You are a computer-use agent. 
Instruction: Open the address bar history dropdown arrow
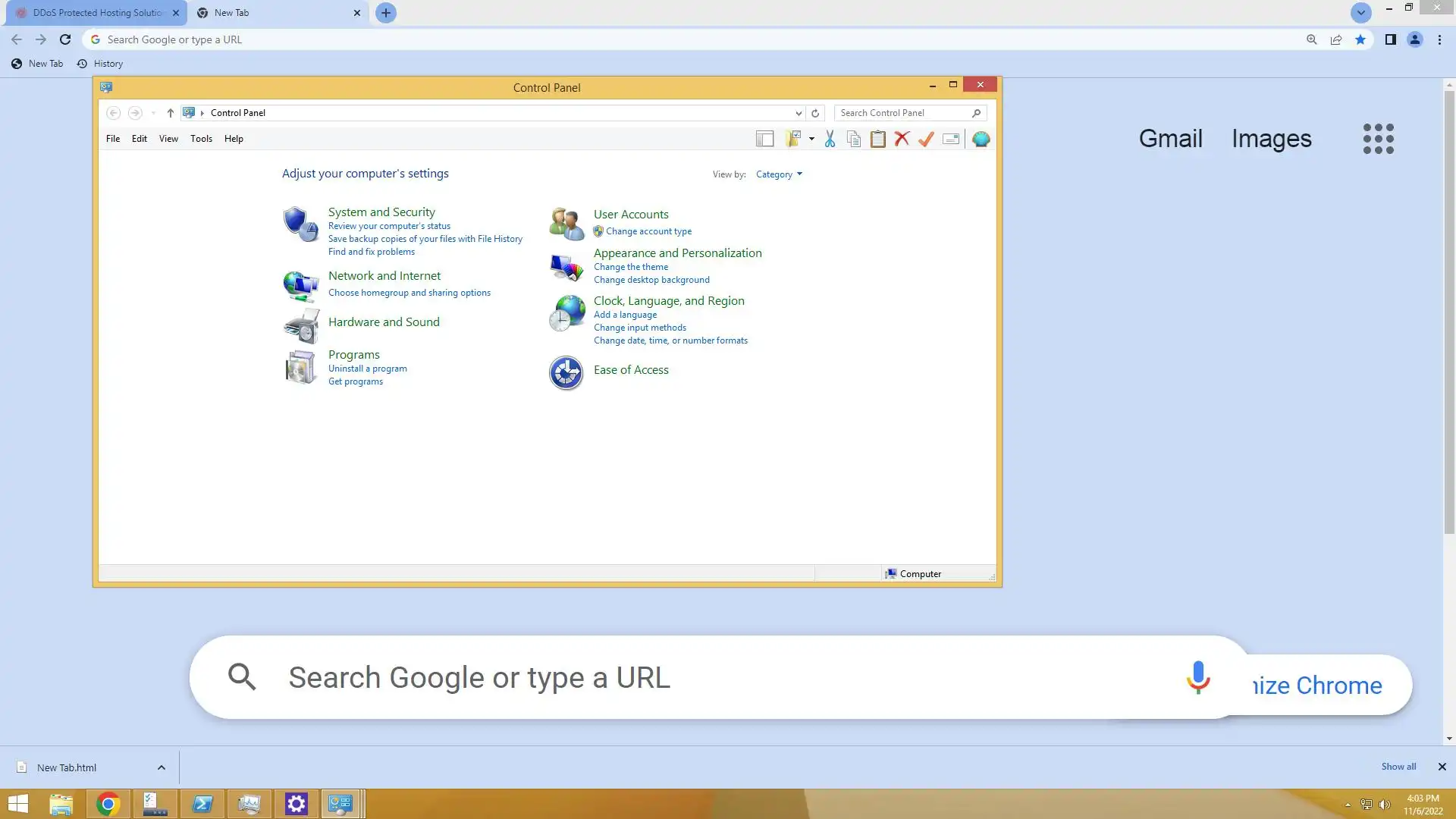click(798, 113)
